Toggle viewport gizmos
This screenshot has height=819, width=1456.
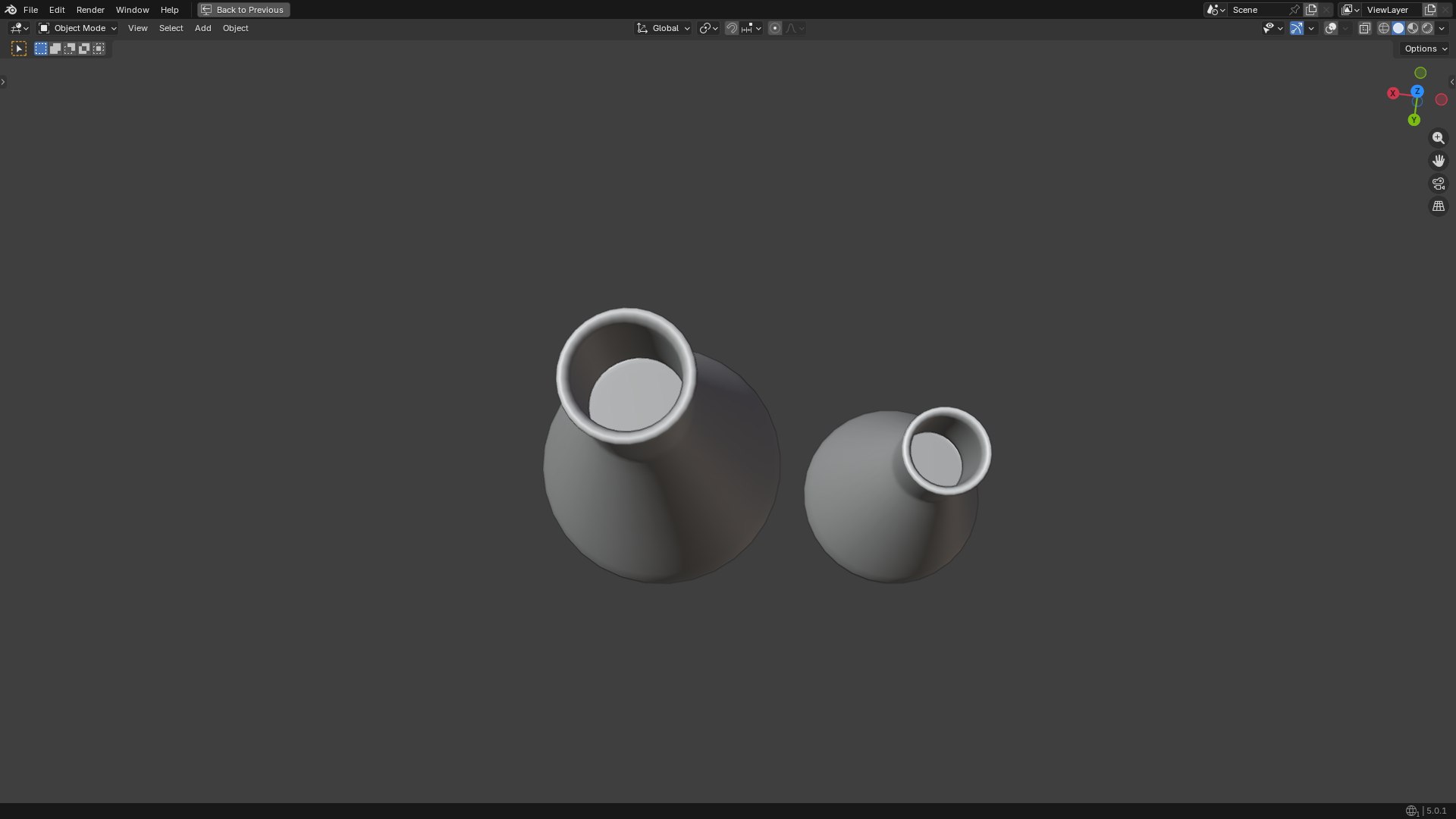click(1297, 28)
